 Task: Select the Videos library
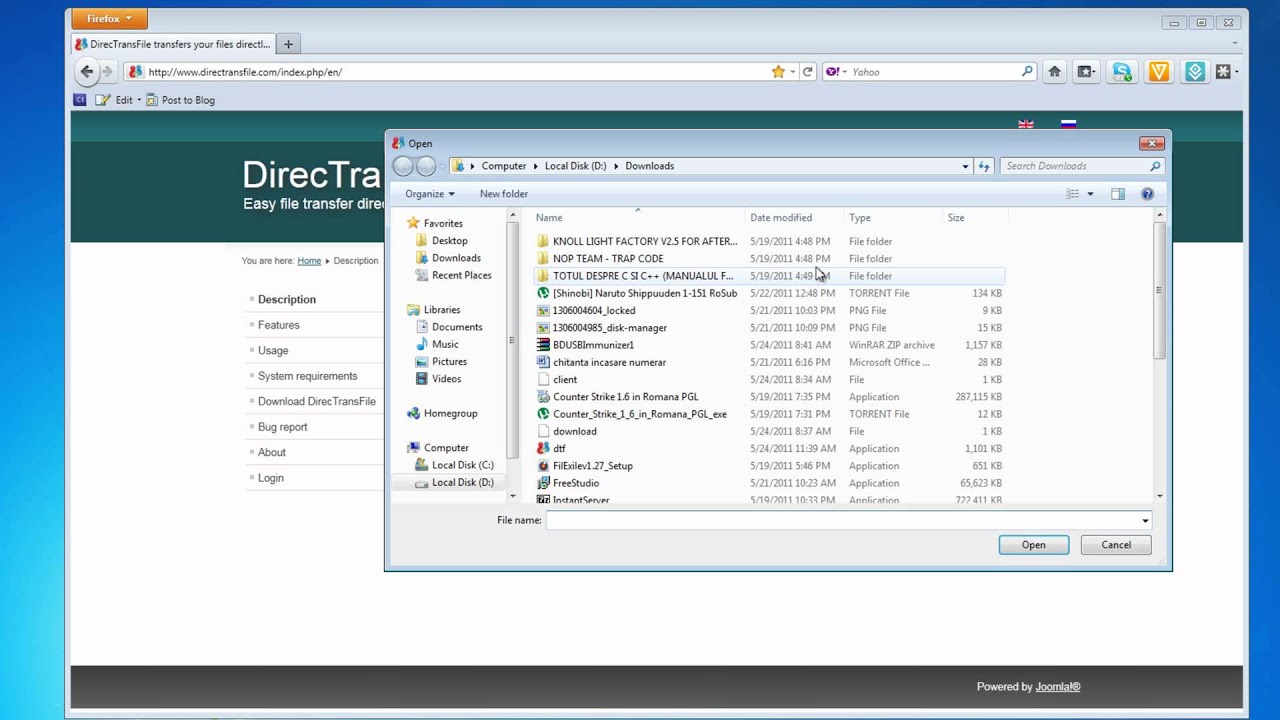tap(446, 379)
